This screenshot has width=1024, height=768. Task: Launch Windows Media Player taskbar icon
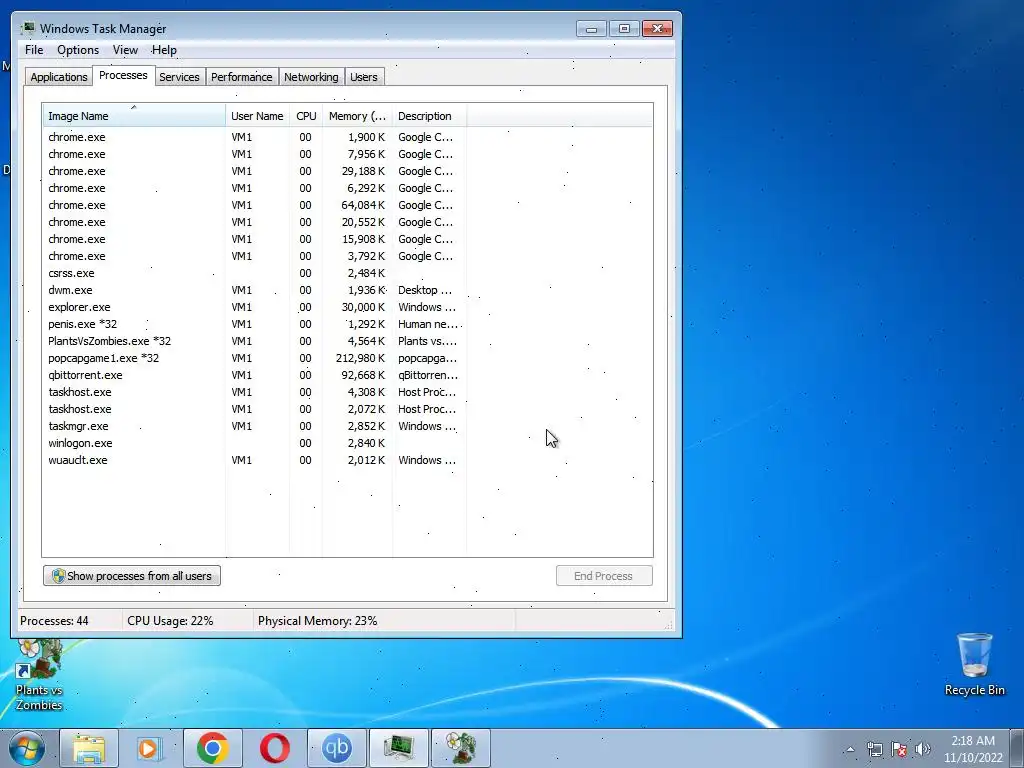pos(149,748)
